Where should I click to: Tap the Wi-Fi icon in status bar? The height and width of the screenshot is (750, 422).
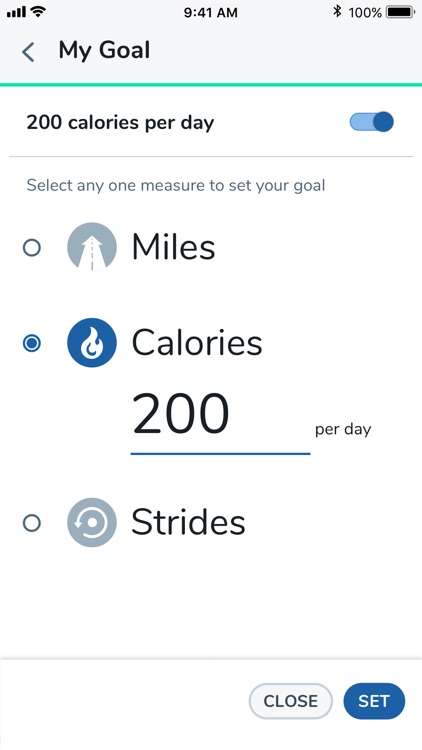(38, 11)
